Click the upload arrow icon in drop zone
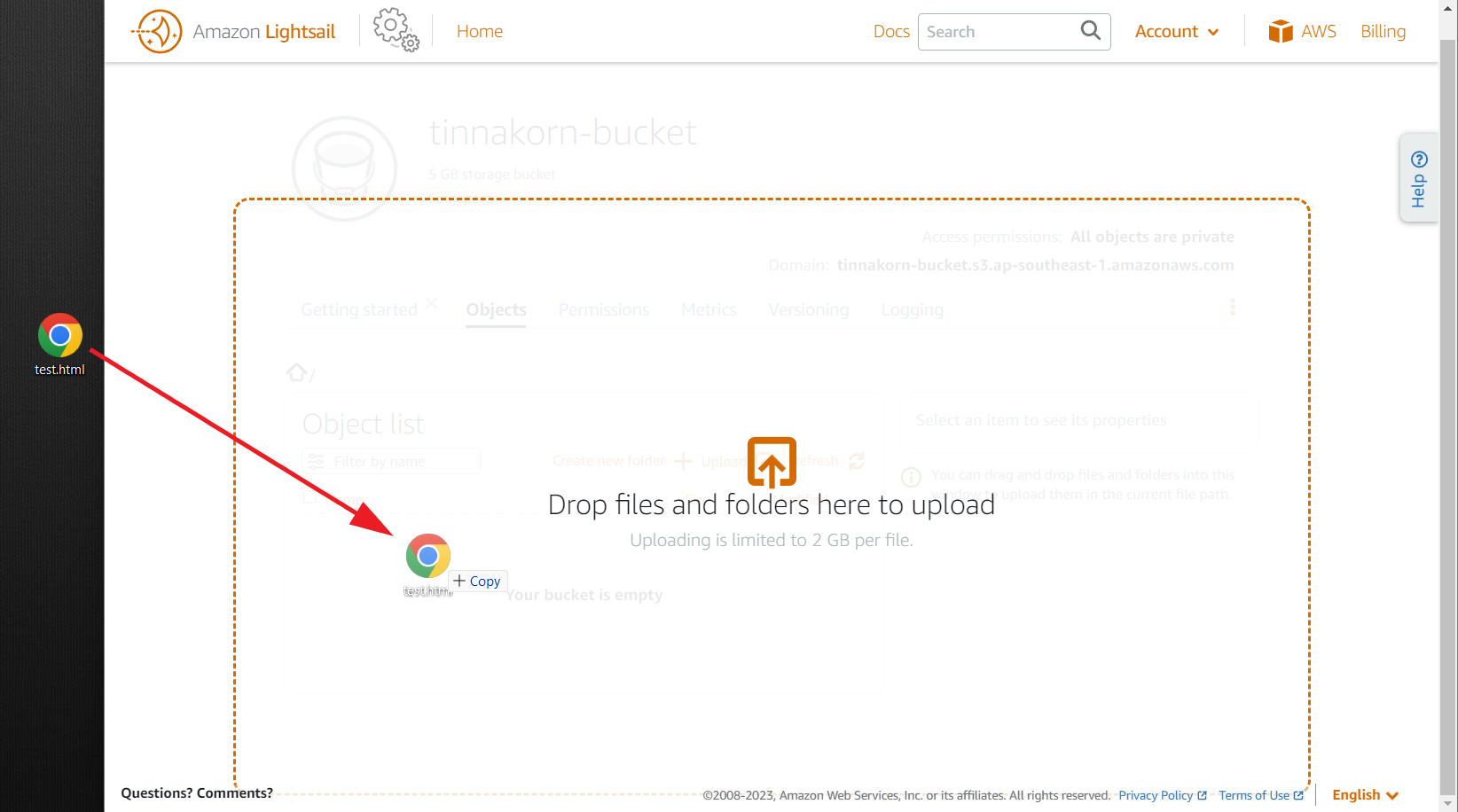Screen dimensions: 1458x812 [x=772, y=462]
